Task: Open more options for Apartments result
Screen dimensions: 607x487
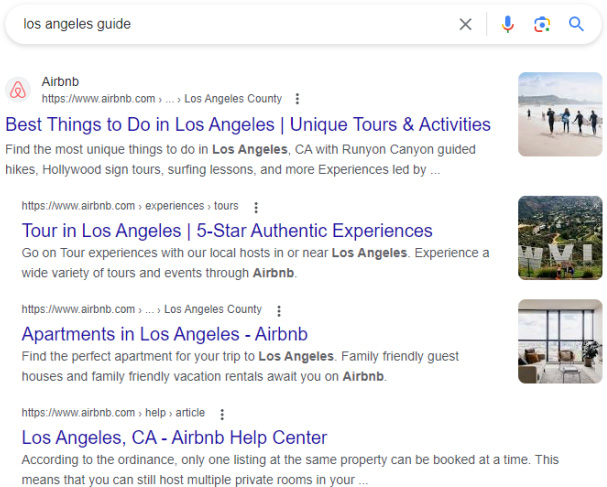Action: tap(279, 311)
